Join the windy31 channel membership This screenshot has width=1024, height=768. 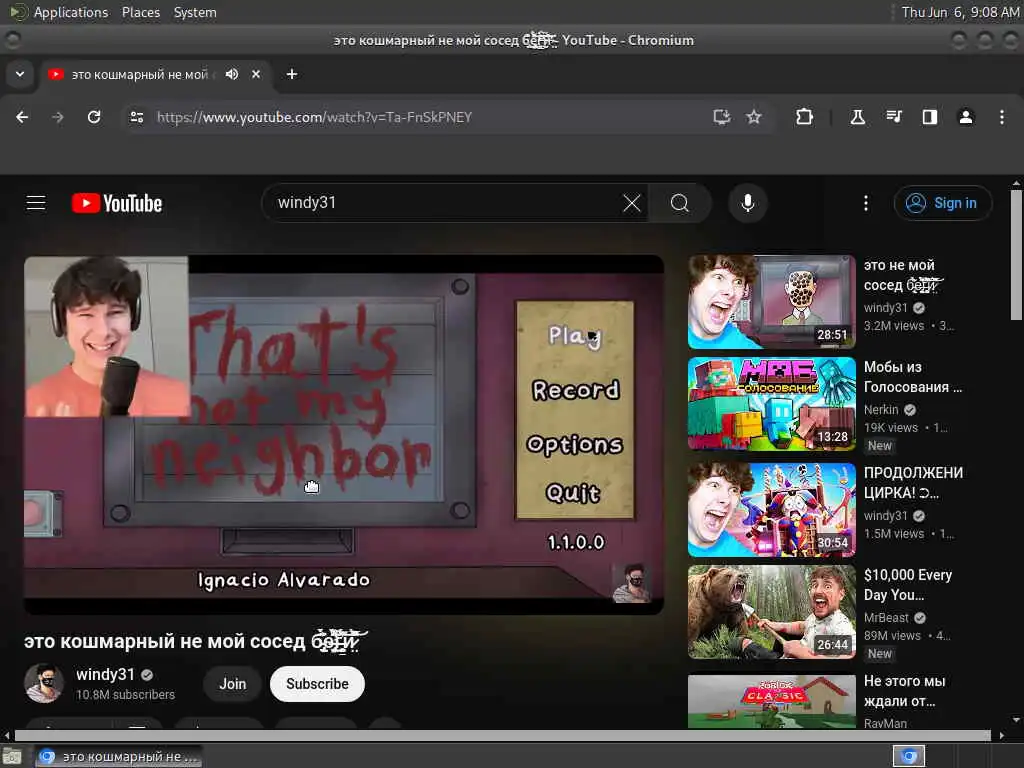pos(232,684)
